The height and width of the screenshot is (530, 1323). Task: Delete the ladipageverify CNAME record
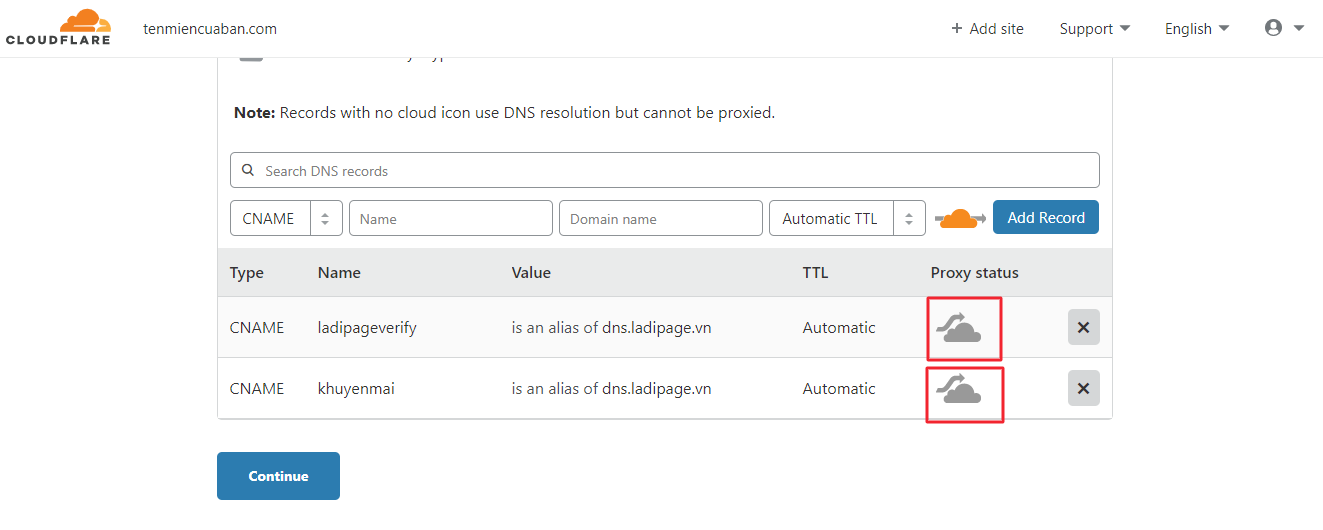coord(1083,327)
